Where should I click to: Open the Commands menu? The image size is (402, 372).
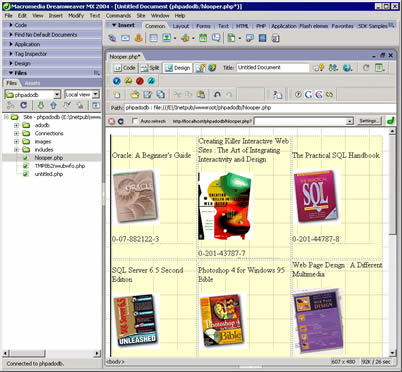[x=118, y=16]
